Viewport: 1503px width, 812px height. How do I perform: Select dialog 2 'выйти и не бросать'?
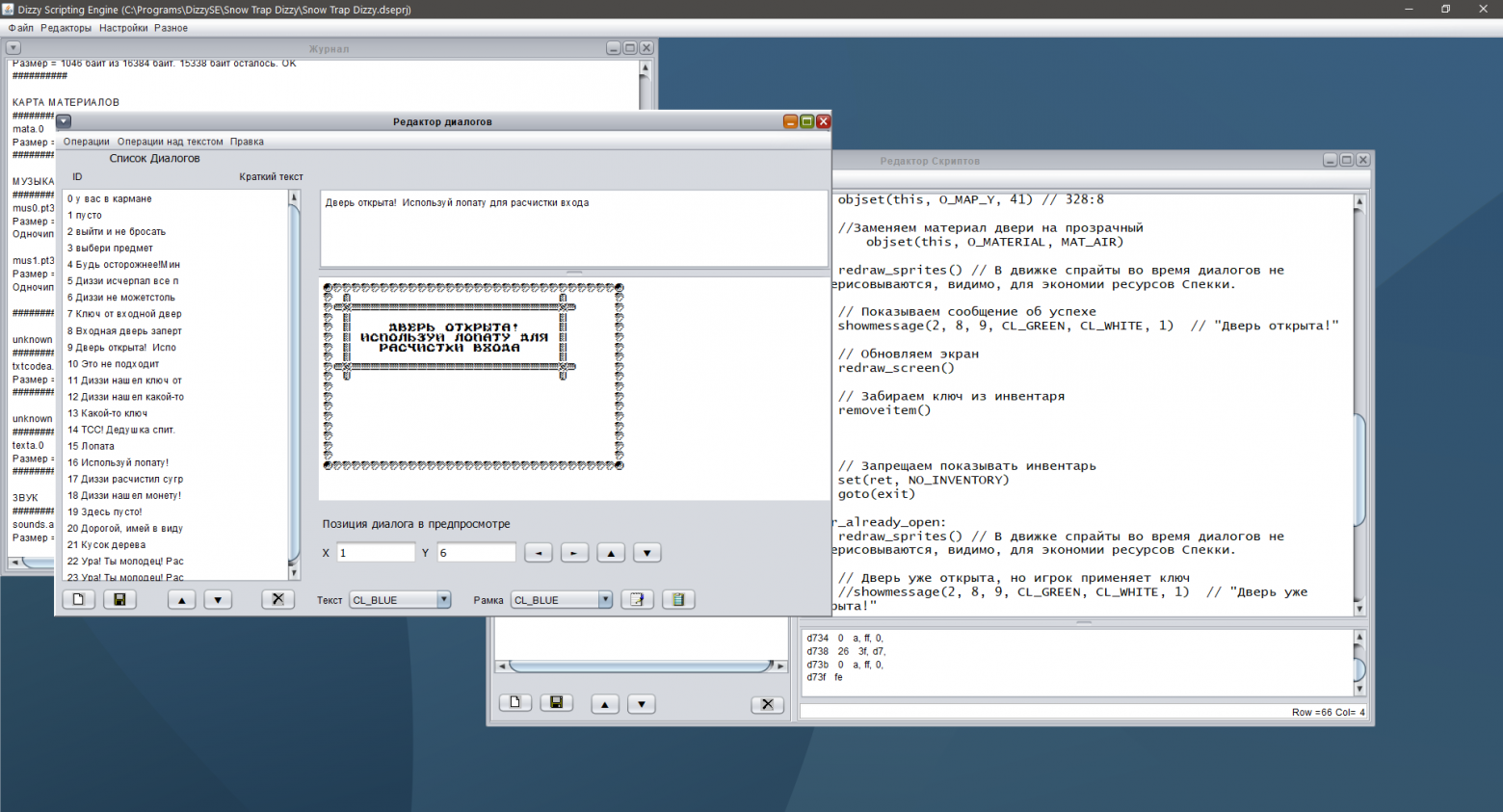pyautogui.click(x=176, y=231)
